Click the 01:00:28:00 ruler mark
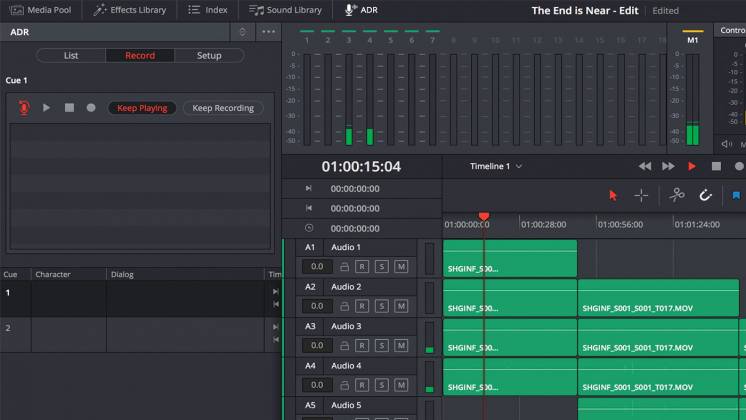Viewport: 746px width, 420px height. [x=543, y=225]
